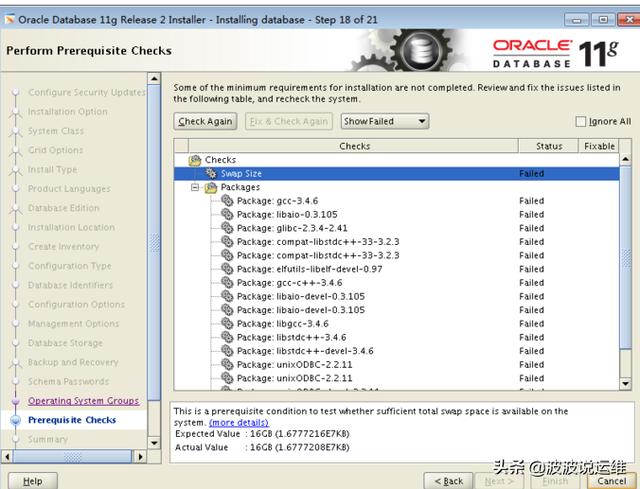Viewport: 640px width, 489px height.
Task: Select the Database Edition step
Action: pyautogui.click(x=64, y=208)
